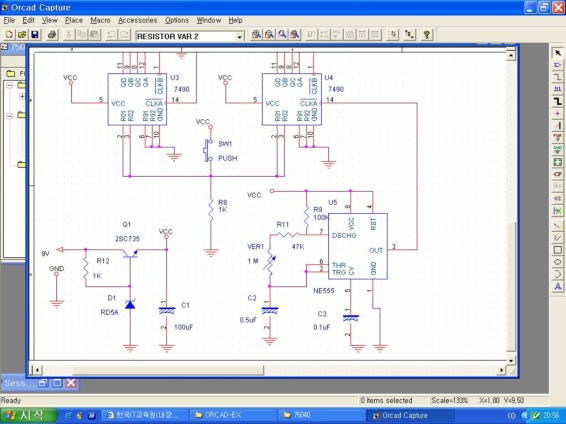Expand the plus node in the project tree
Image resolution: width=566 pixels, height=424 pixels.
tap(22, 97)
